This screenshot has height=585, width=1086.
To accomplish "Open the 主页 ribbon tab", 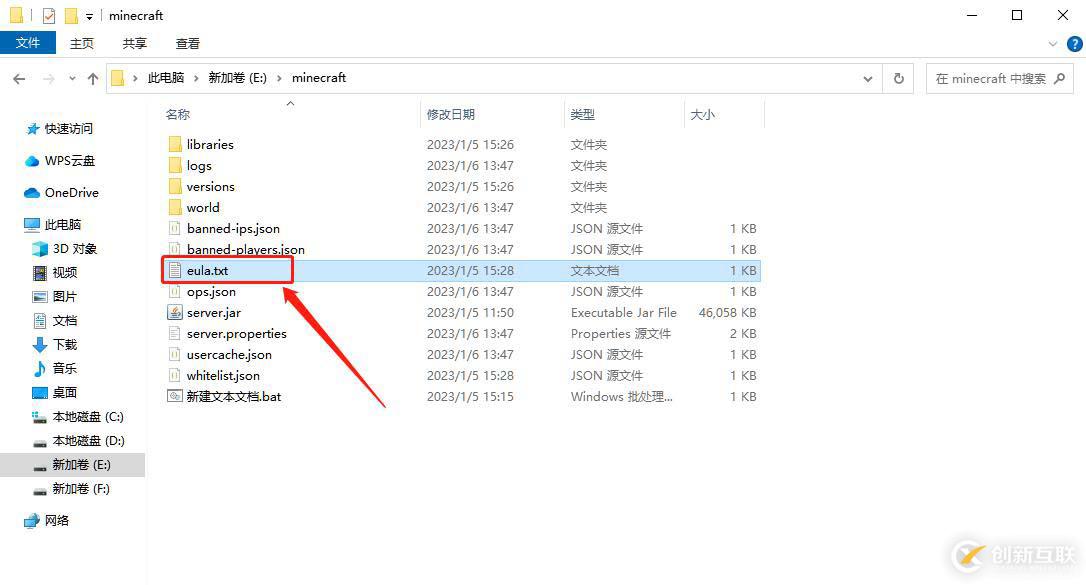I will click(81, 44).
